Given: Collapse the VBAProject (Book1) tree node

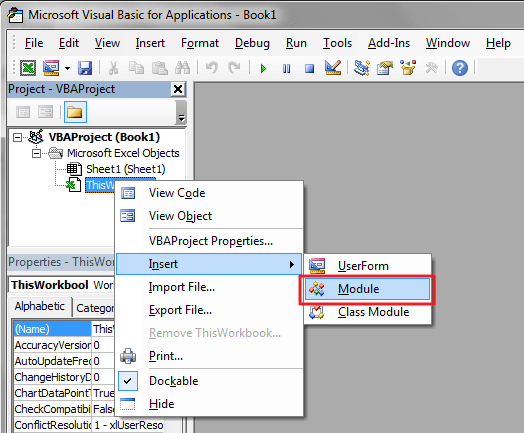Looking at the screenshot, I should 17,137.
